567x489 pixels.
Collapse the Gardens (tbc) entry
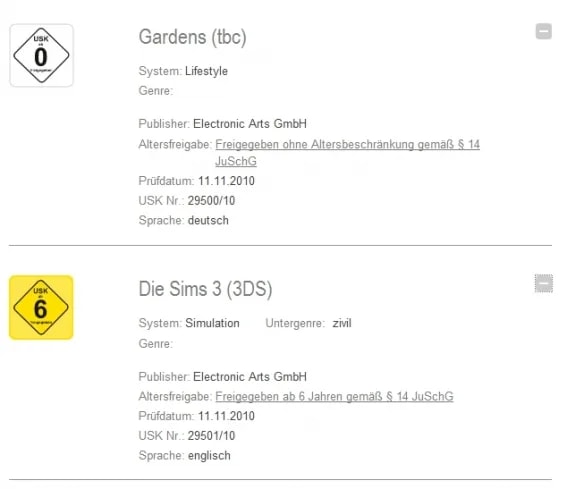(x=543, y=31)
